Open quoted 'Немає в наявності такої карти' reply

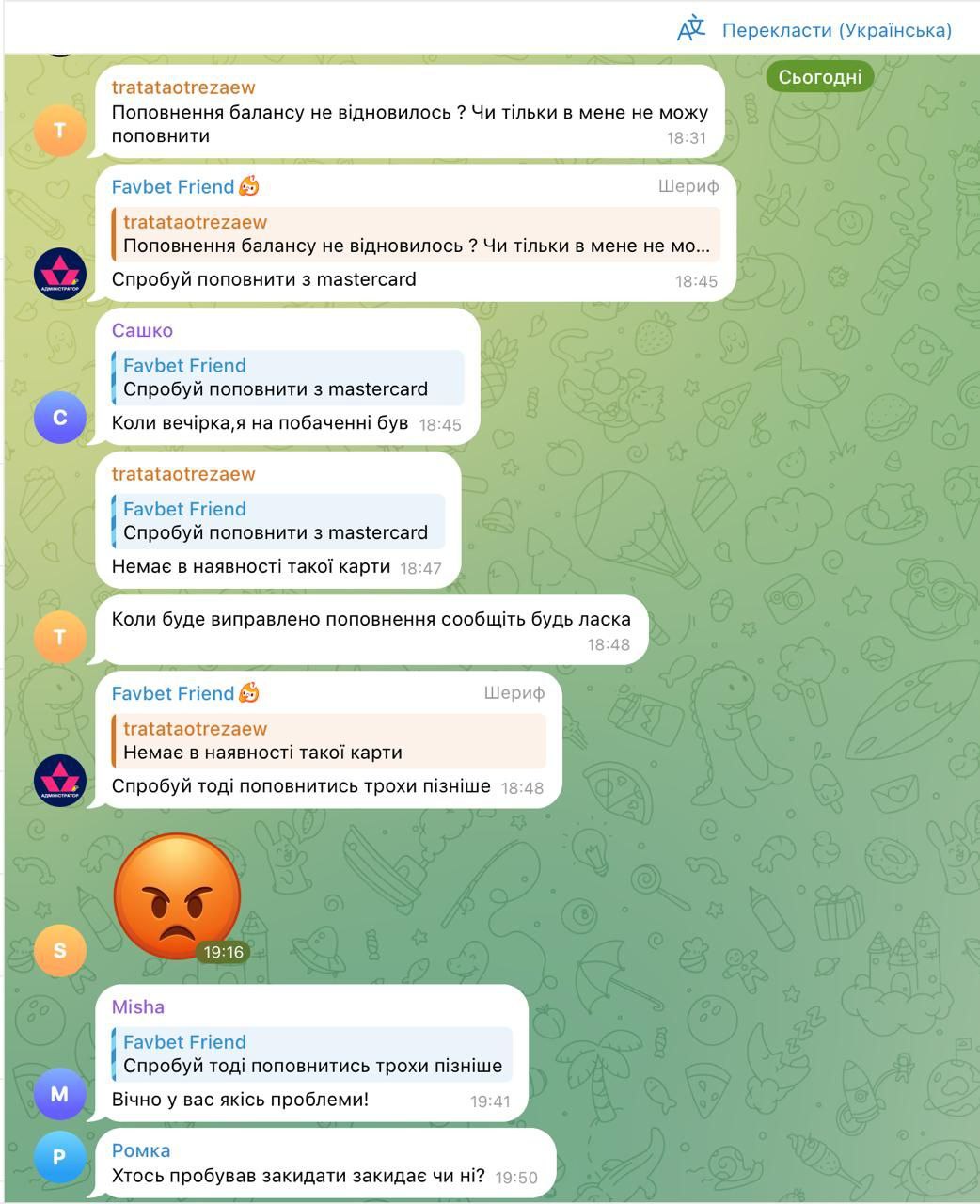point(329,740)
